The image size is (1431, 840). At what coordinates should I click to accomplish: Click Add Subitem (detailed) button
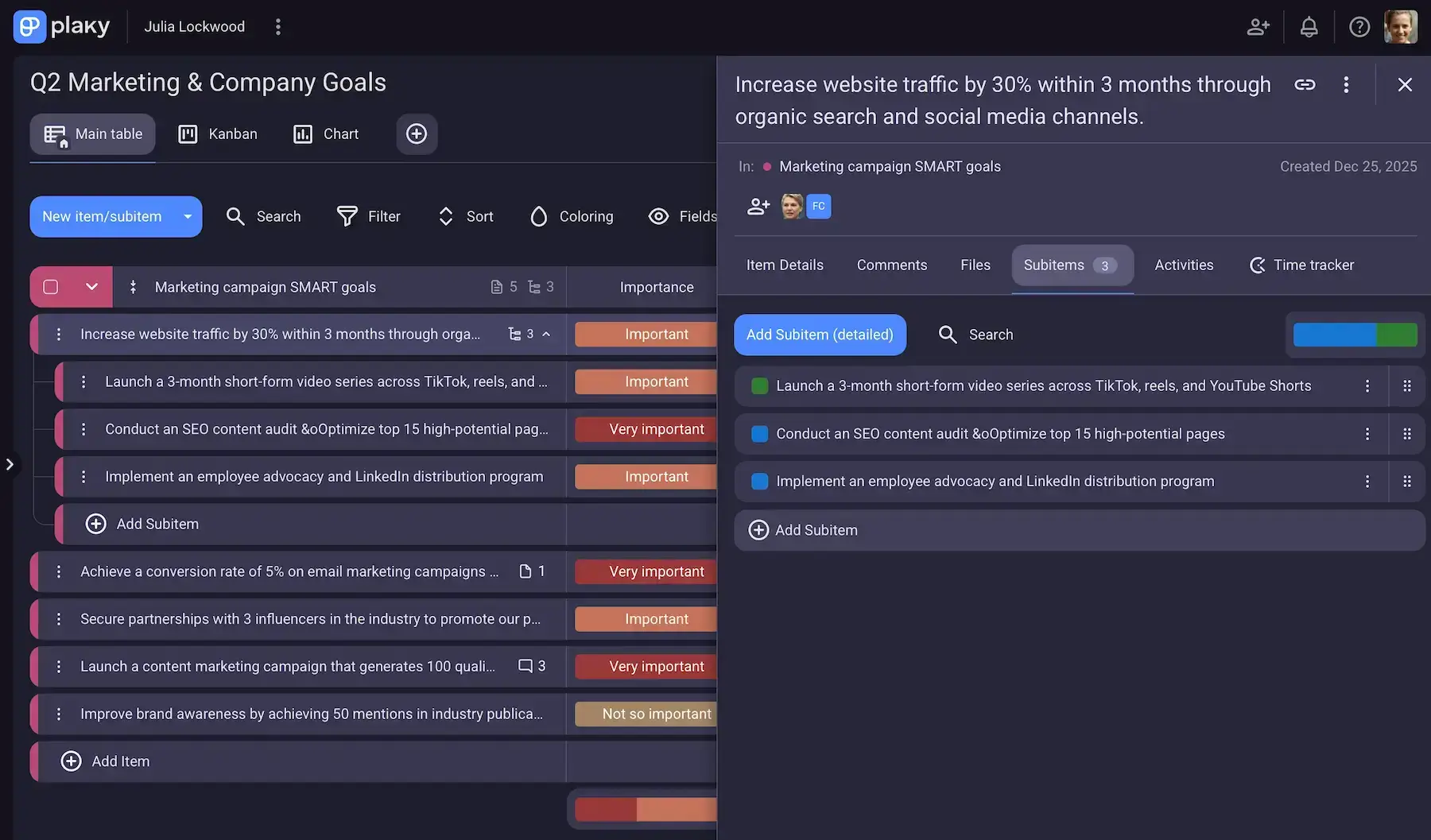pos(820,335)
